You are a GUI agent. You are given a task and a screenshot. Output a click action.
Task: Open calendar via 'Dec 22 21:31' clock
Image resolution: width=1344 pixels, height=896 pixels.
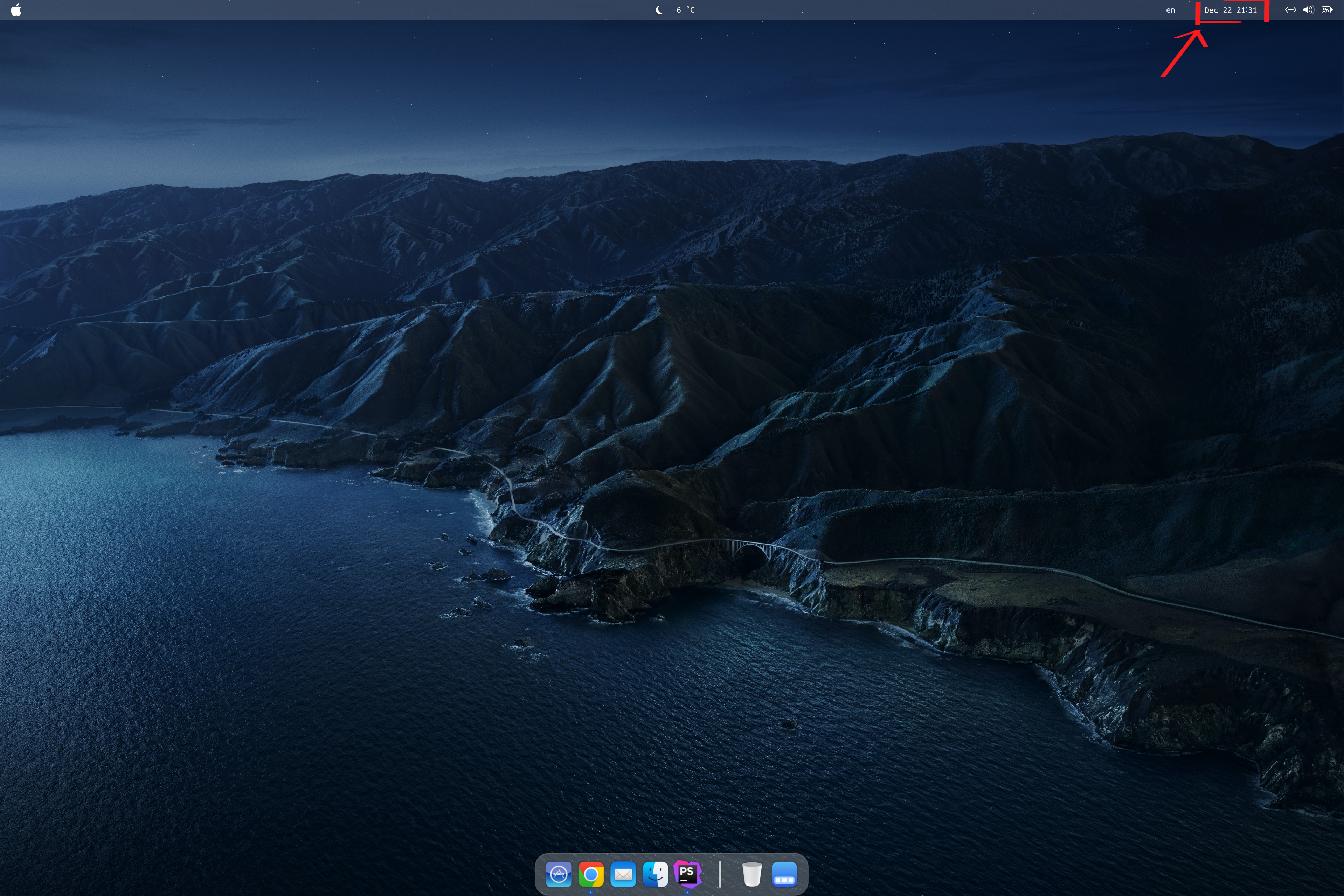(x=1230, y=10)
